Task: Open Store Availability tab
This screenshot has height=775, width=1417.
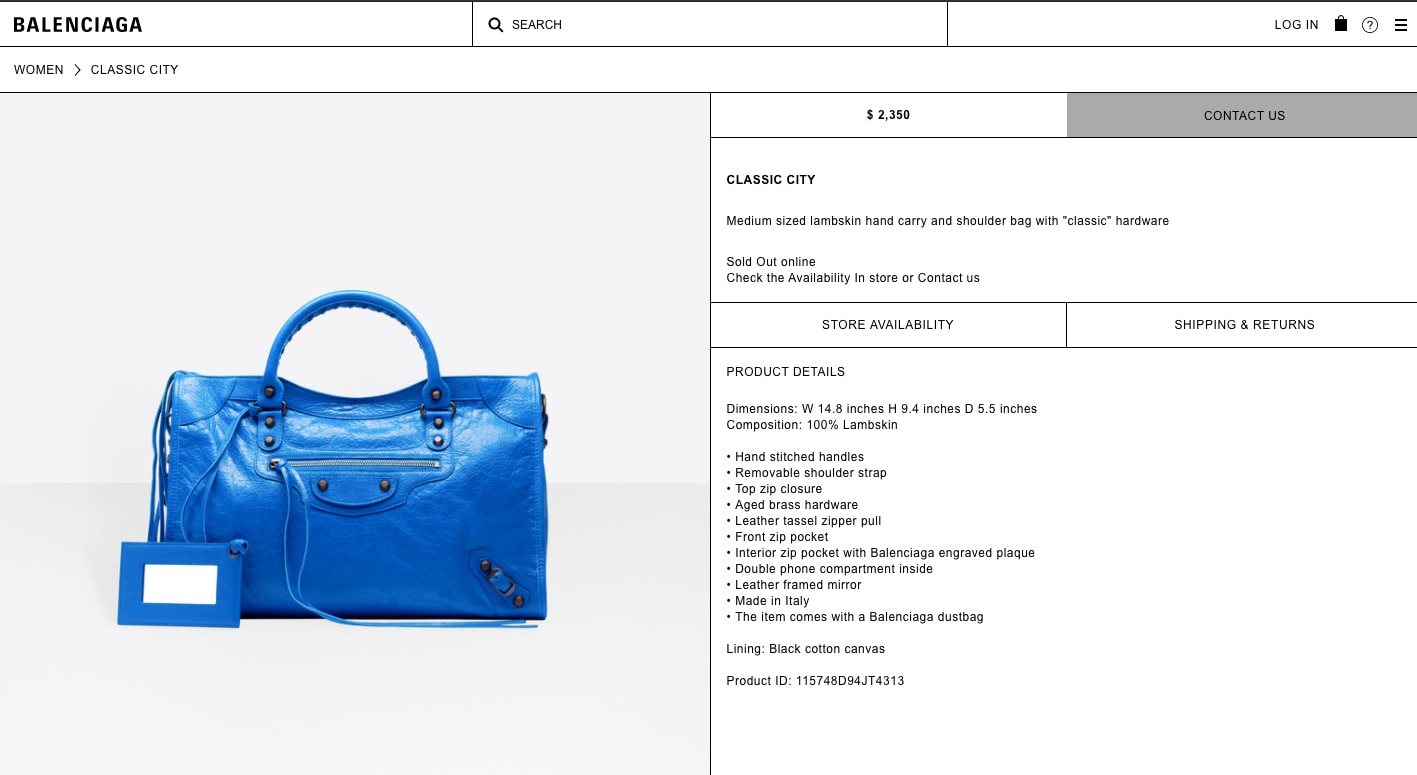Action: coord(888,325)
